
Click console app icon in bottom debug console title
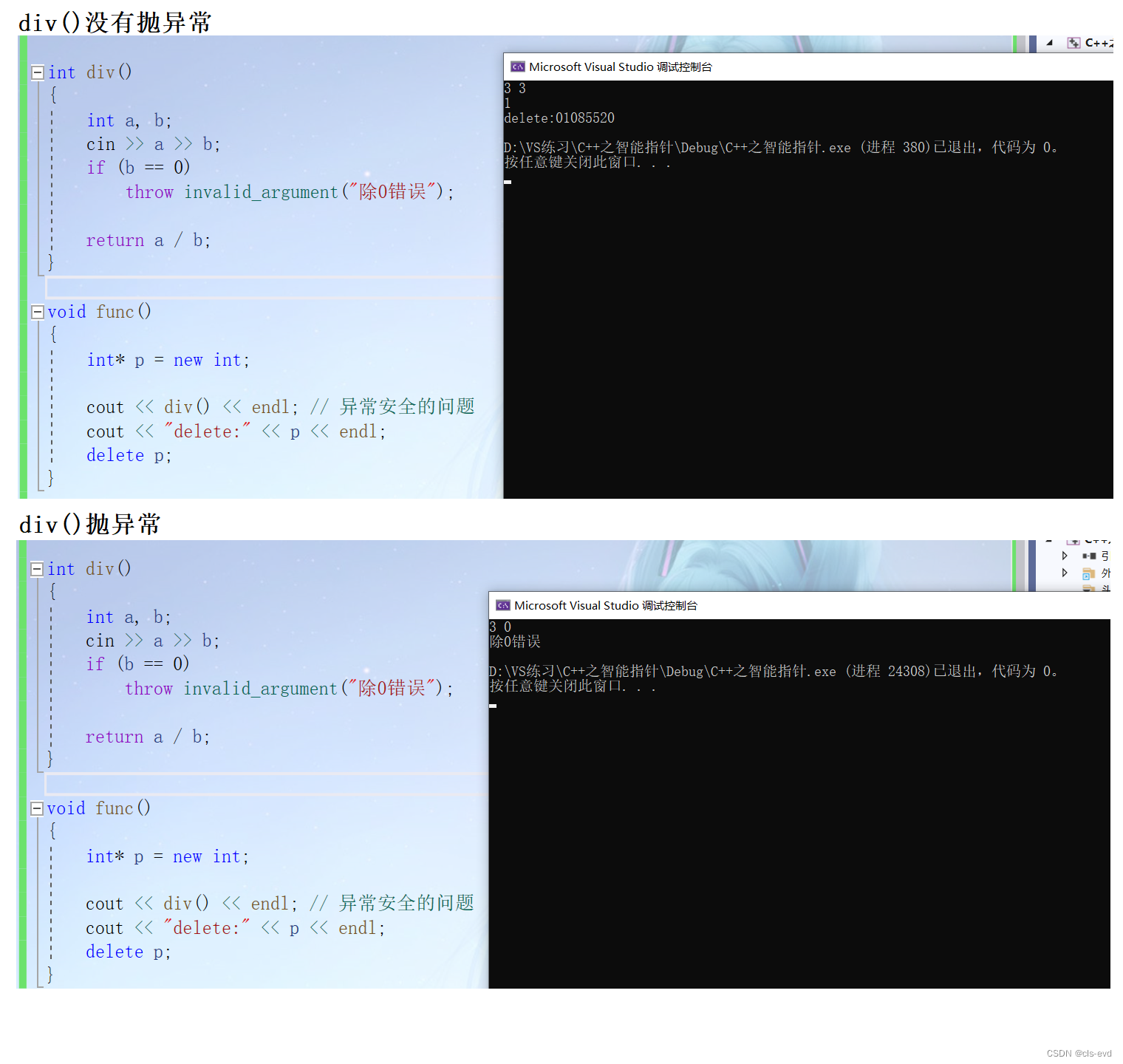pos(503,605)
